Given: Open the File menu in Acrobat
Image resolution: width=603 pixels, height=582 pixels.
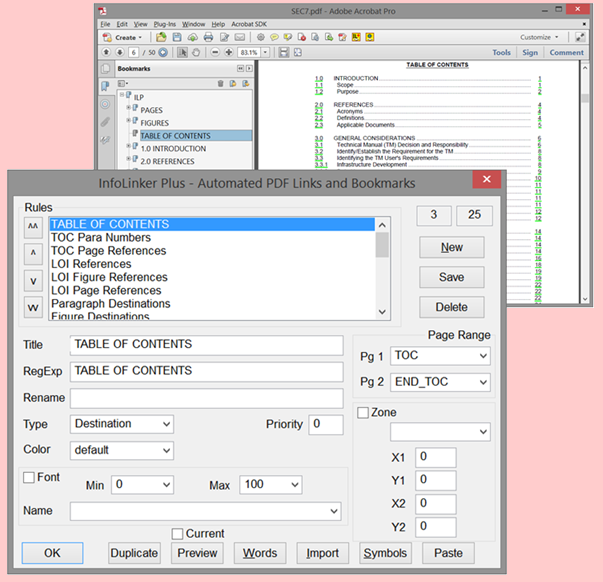Looking at the screenshot, I should click(x=105, y=24).
